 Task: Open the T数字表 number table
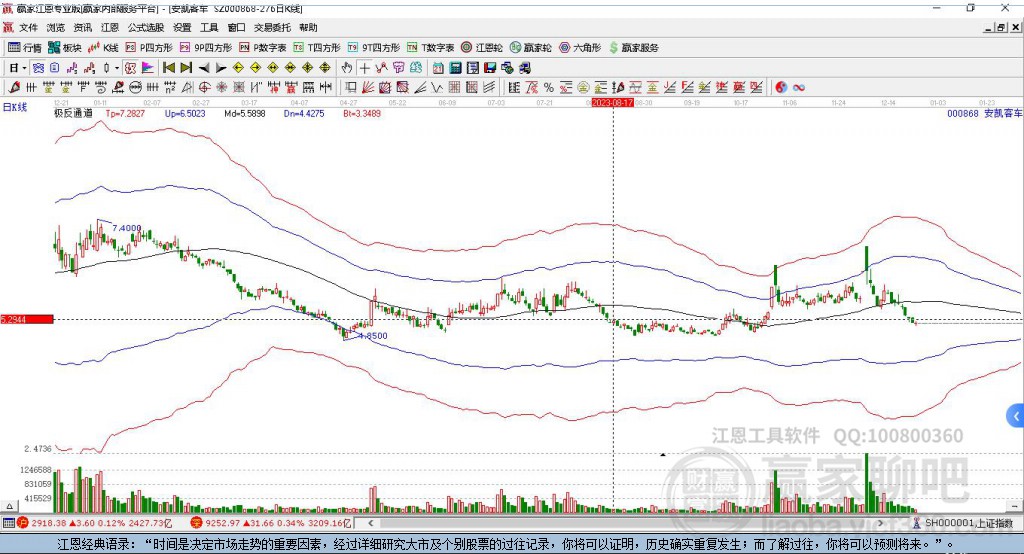(x=430, y=48)
